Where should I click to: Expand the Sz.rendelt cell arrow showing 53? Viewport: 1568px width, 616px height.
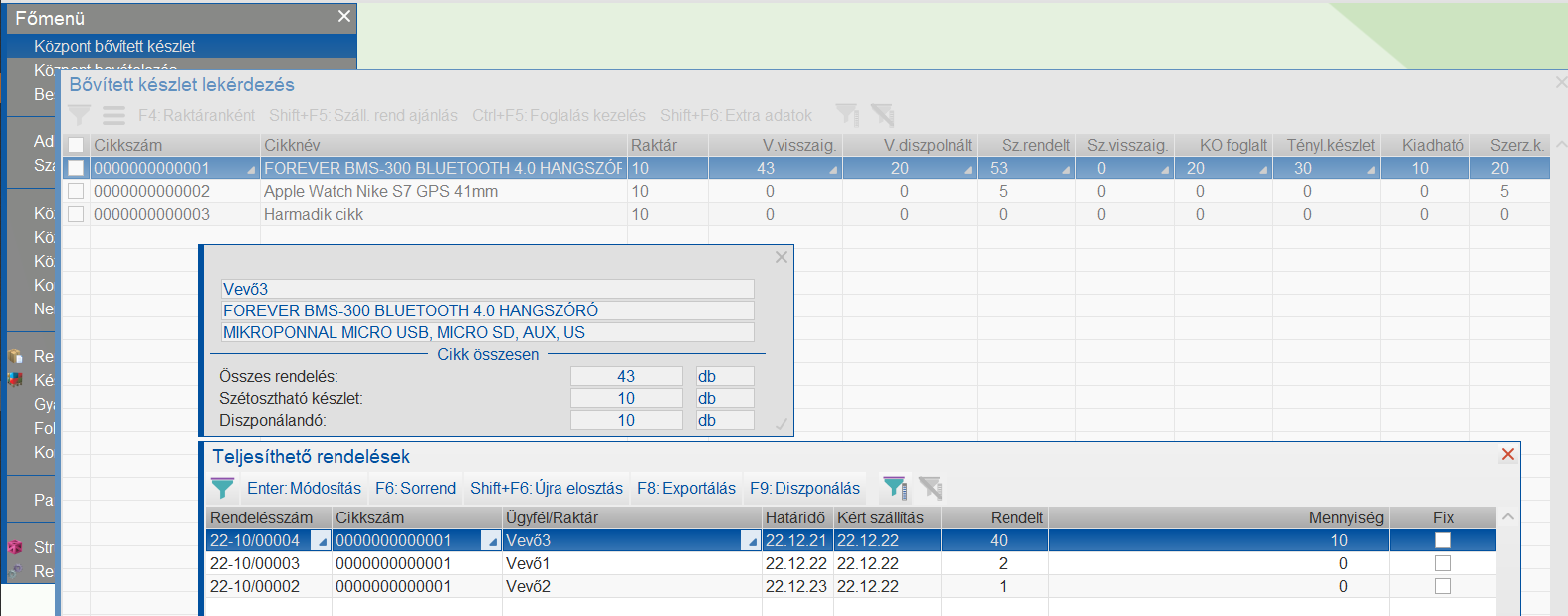(1066, 170)
